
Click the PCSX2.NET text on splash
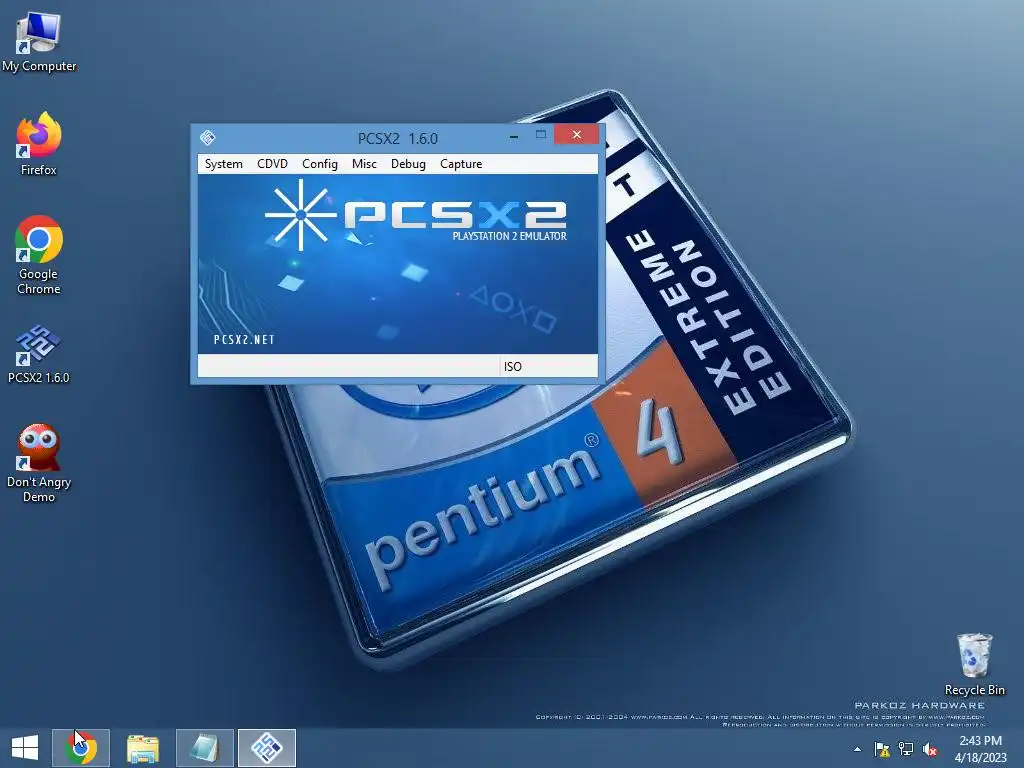[244, 340]
